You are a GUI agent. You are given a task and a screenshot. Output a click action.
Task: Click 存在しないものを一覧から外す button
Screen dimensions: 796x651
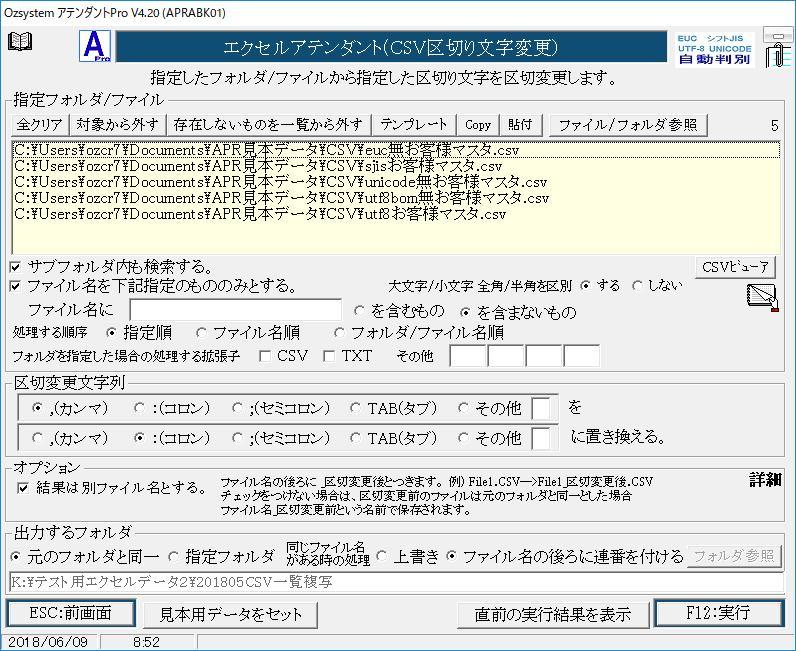pos(268,124)
